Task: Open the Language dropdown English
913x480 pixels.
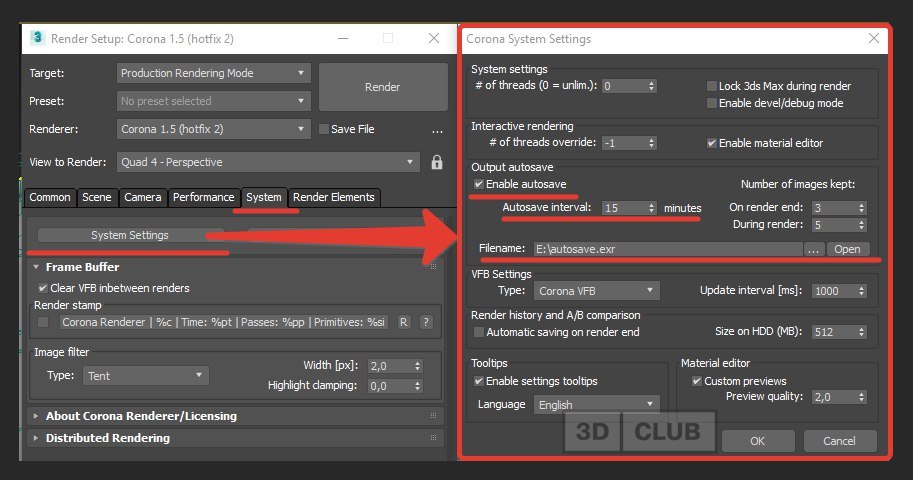Action: [x=597, y=404]
